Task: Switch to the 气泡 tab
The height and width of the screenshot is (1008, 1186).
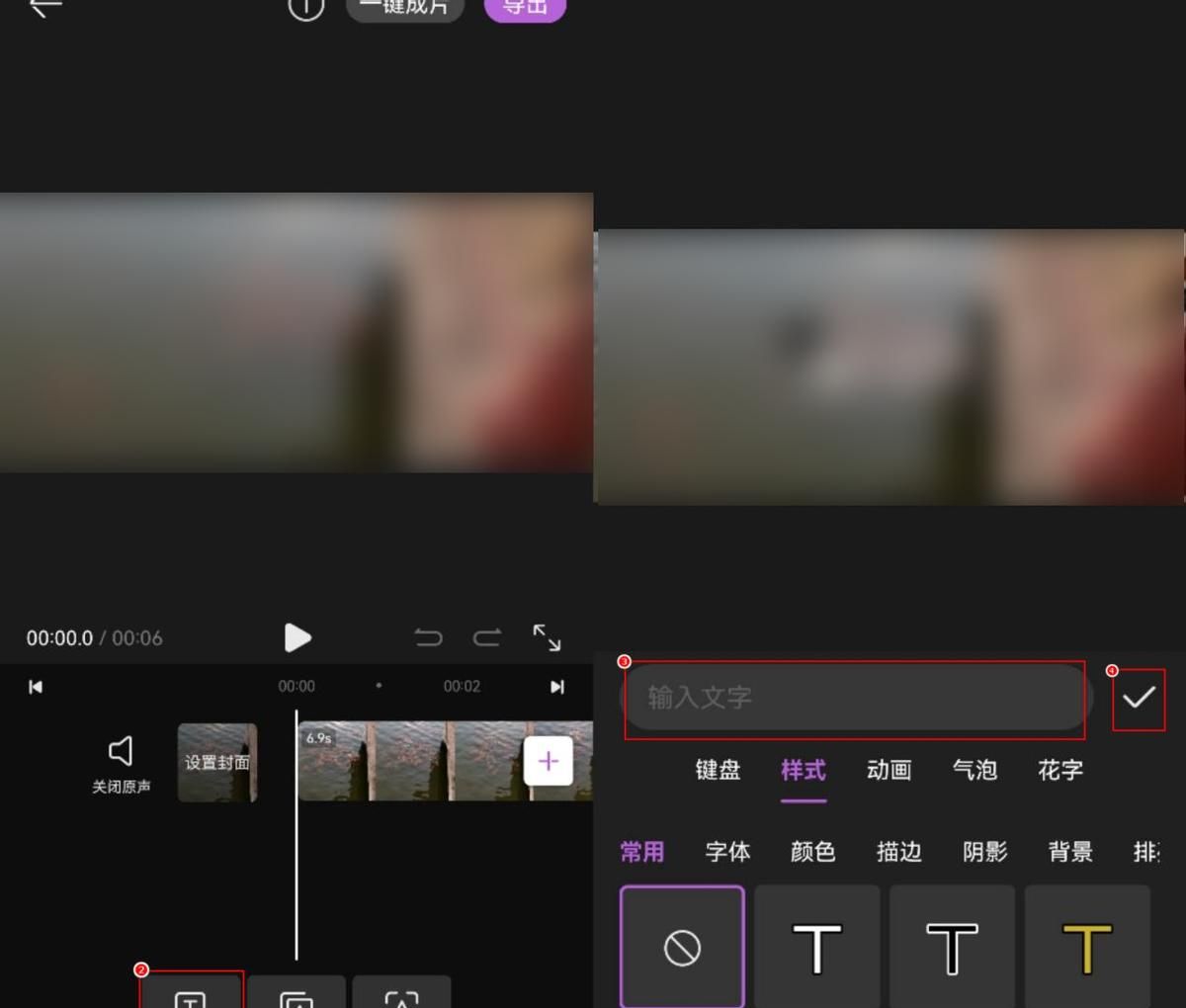Action: tap(974, 772)
